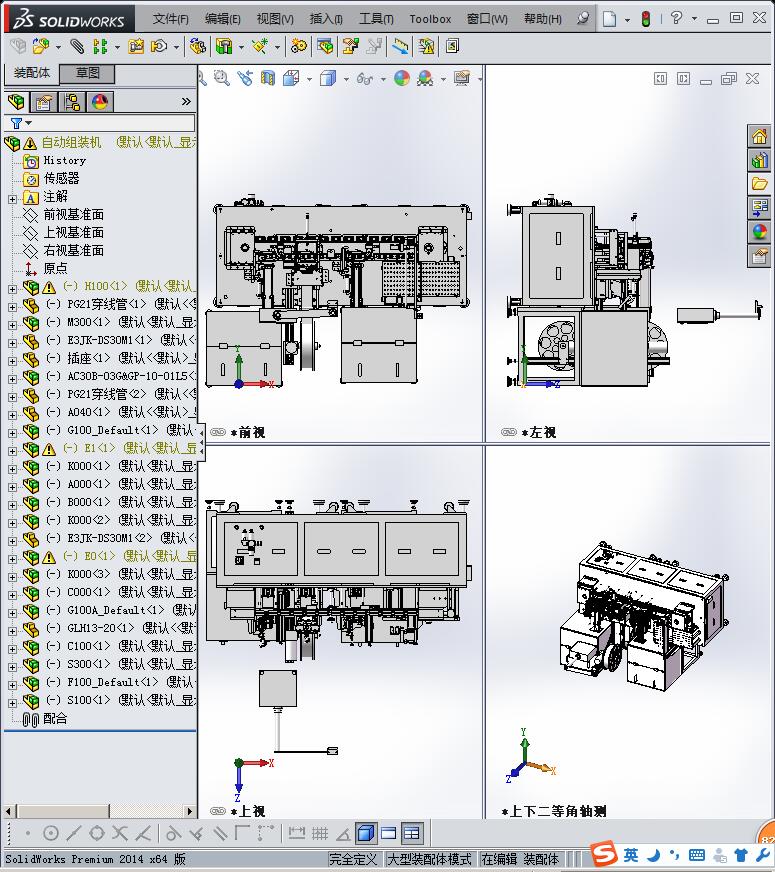Select the 原点 origin item in the tree
The image size is (775, 872).
[56, 268]
